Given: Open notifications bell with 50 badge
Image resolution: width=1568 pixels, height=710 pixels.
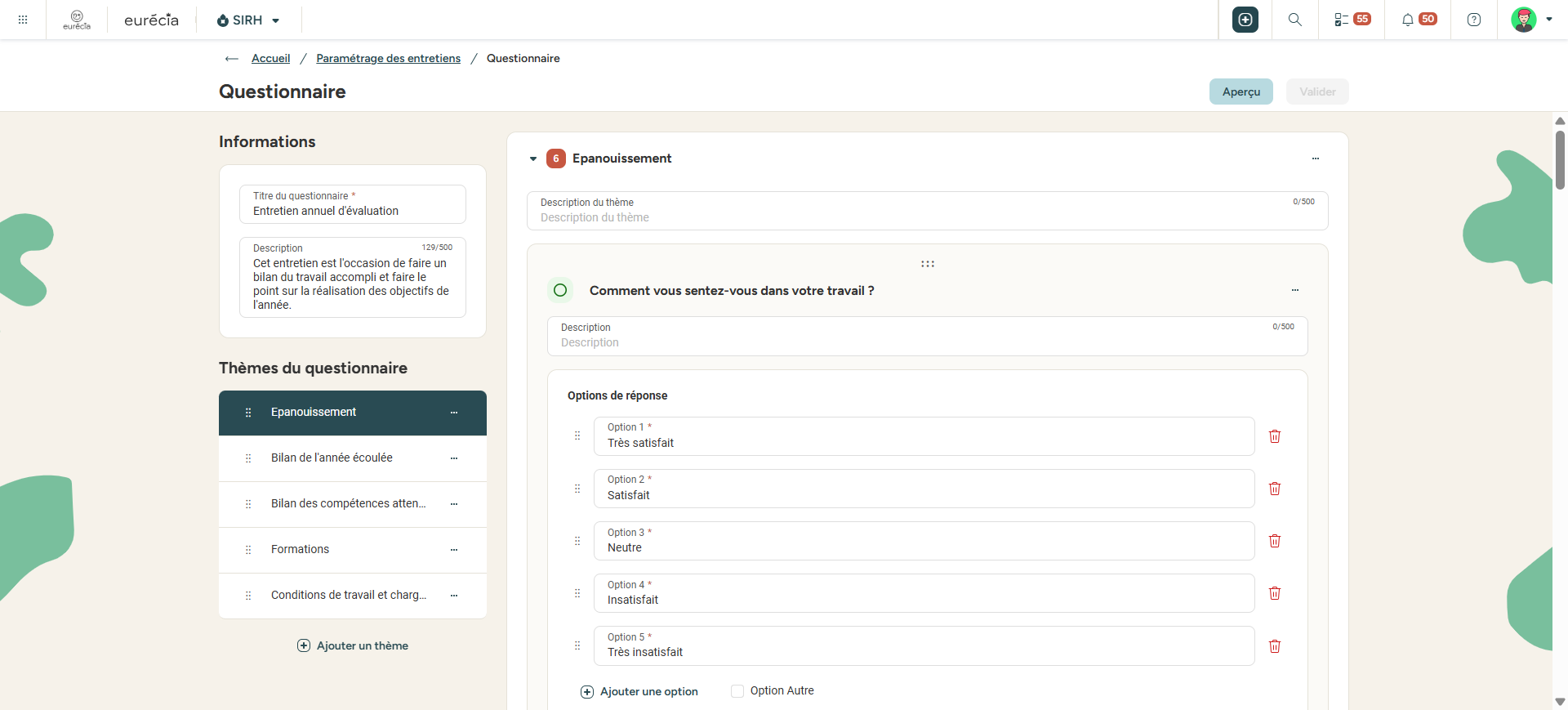Looking at the screenshot, I should [x=1419, y=20].
